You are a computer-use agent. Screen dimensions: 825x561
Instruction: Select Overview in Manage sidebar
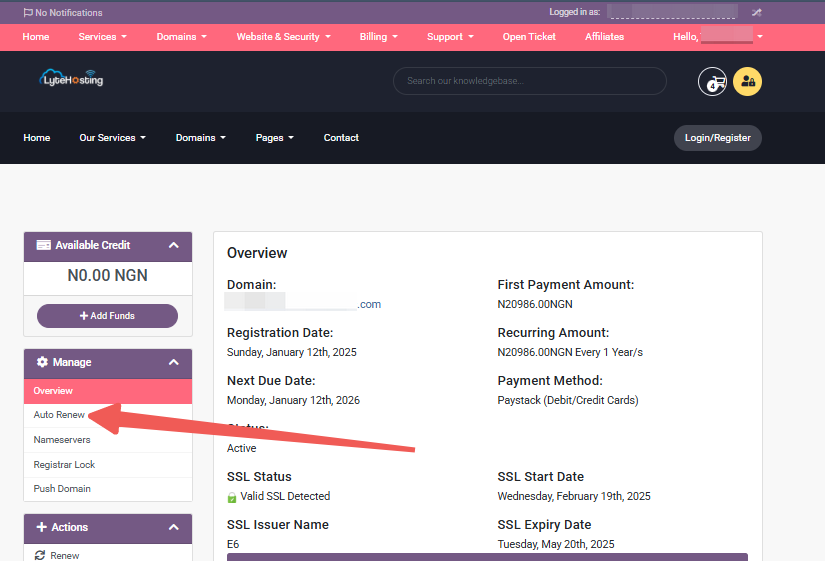click(x=108, y=391)
